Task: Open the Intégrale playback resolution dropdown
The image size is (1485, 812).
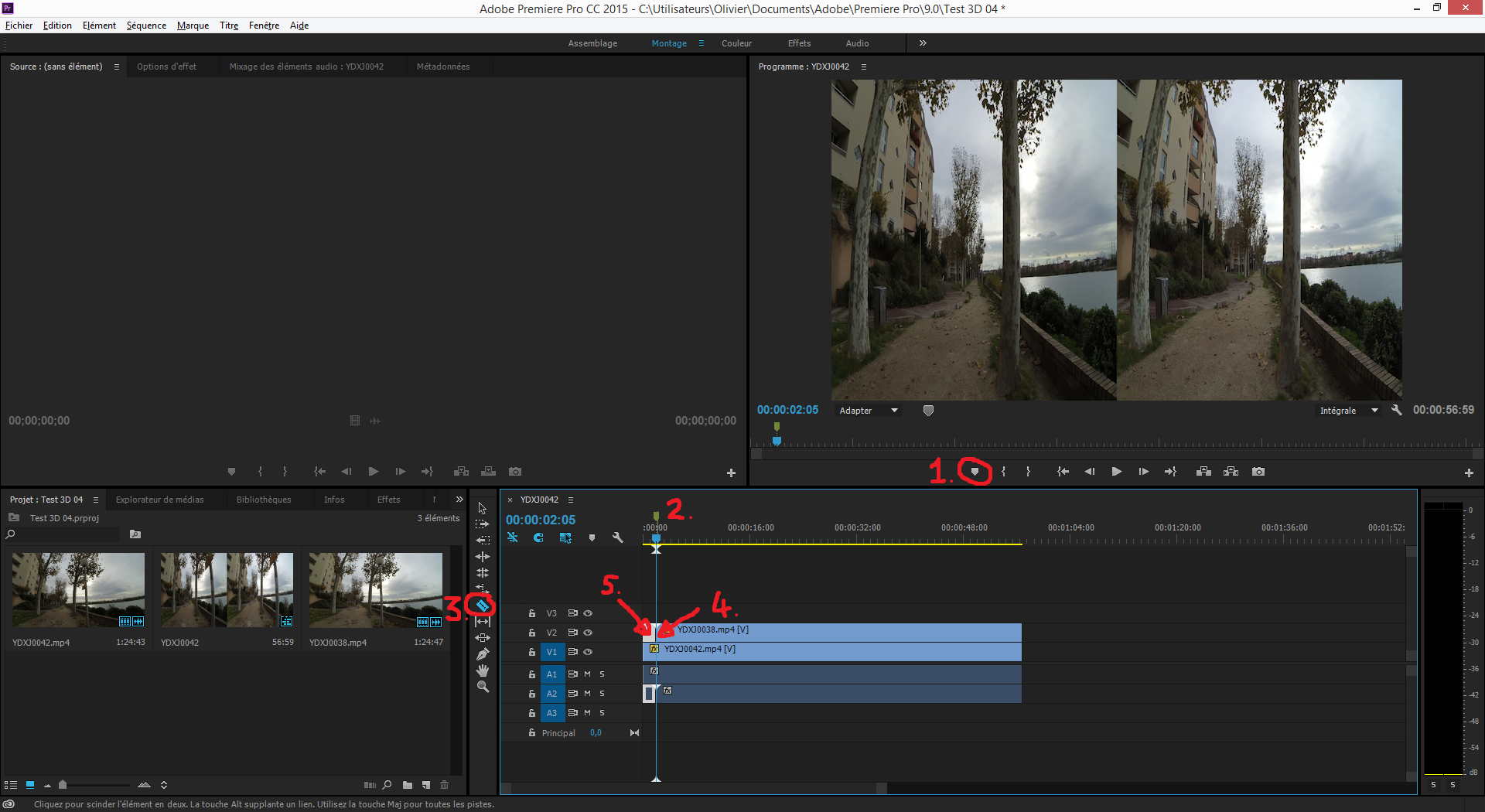Action: [1348, 411]
